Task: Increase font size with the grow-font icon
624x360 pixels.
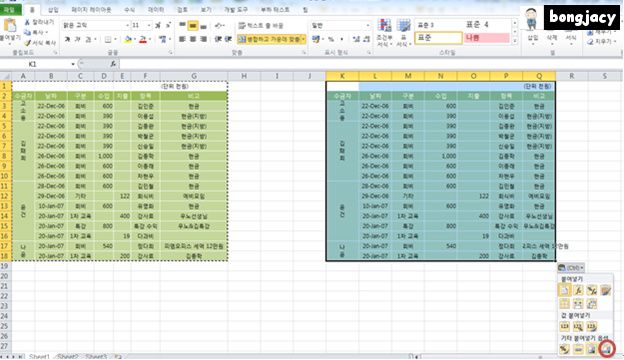Action: 158,25
